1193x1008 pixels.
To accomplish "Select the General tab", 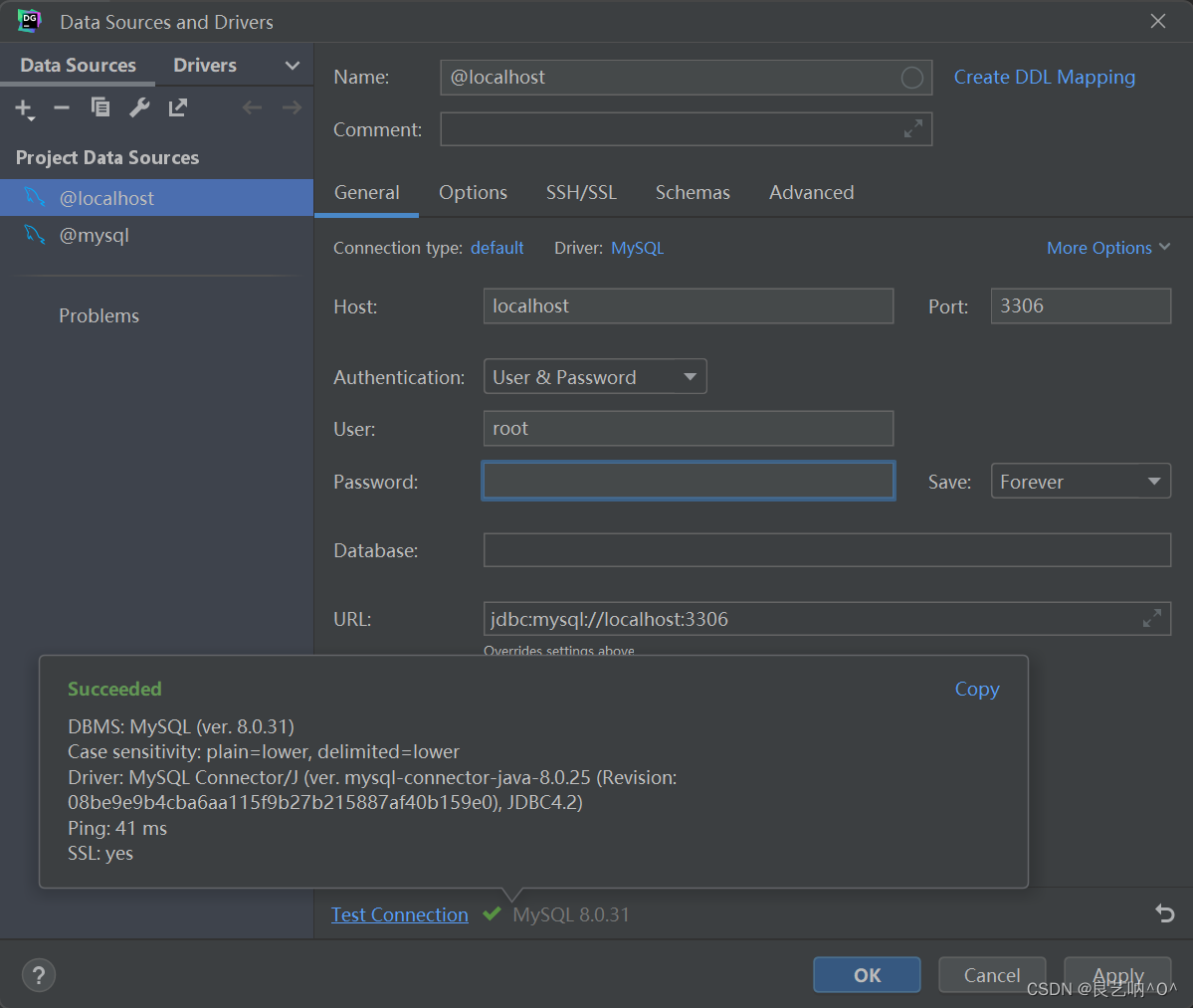I will coord(367,192).
